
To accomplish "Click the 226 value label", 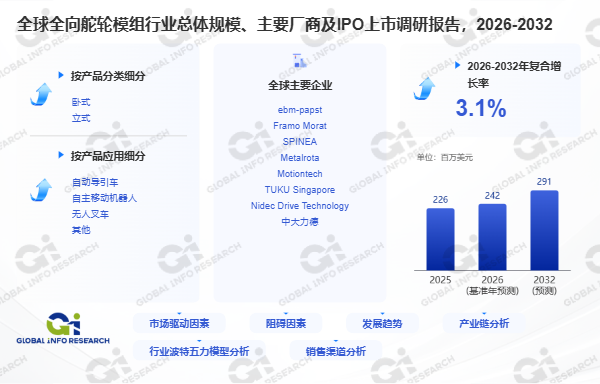I will click(440, 200).
